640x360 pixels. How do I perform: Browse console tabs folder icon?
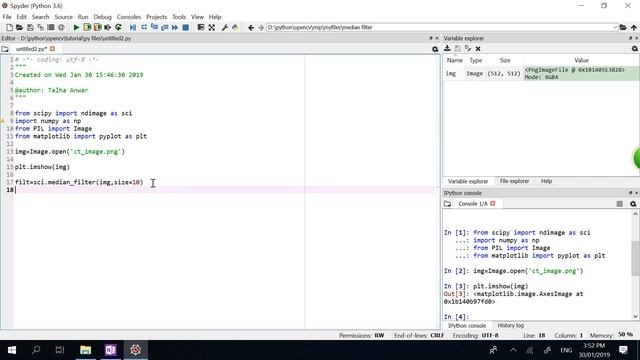447,204
